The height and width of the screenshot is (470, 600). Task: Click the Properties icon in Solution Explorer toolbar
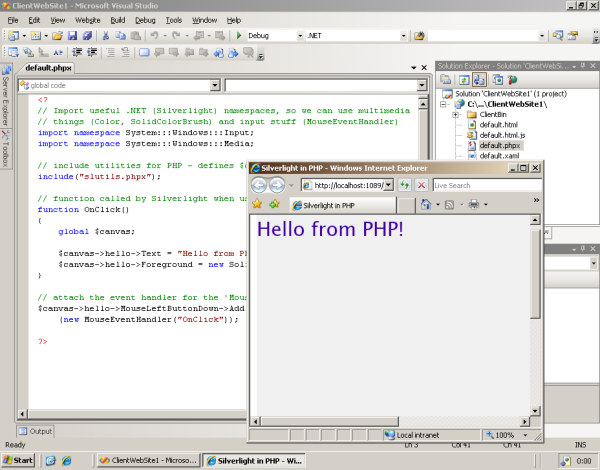coord(445,80)
